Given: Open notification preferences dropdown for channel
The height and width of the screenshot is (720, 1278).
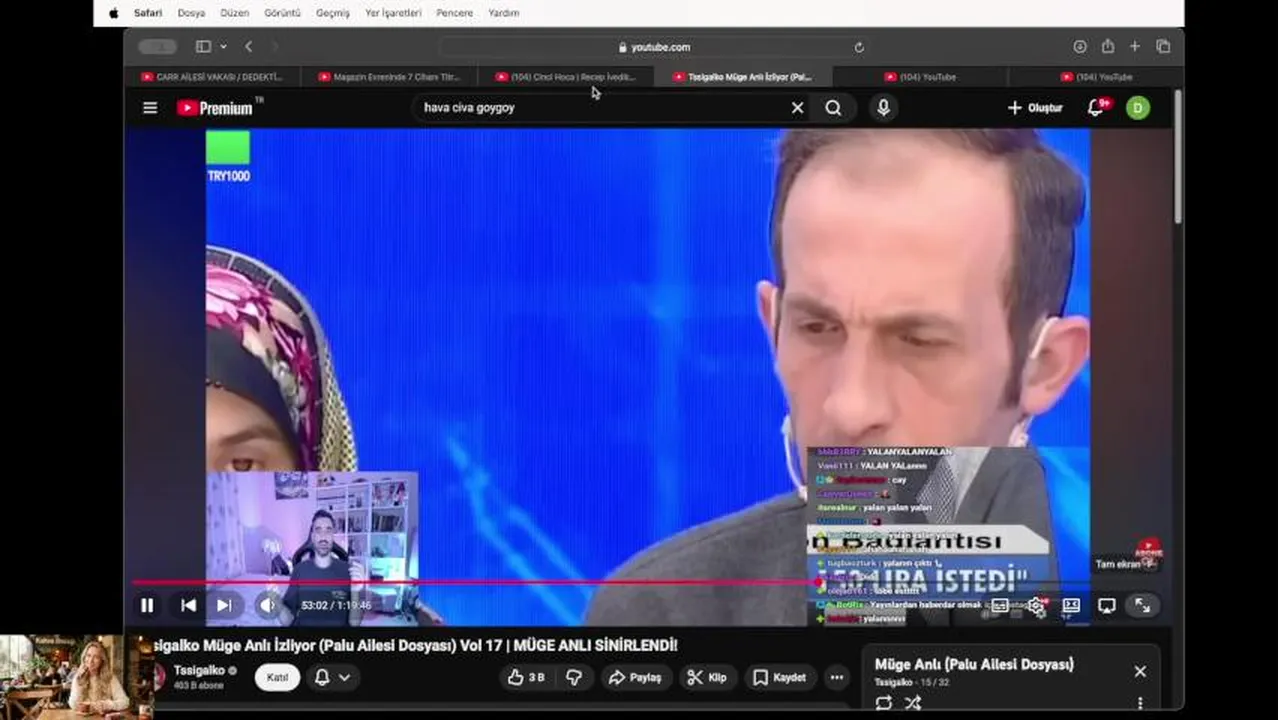Looking at the screenshot, I should click(333, 677).
